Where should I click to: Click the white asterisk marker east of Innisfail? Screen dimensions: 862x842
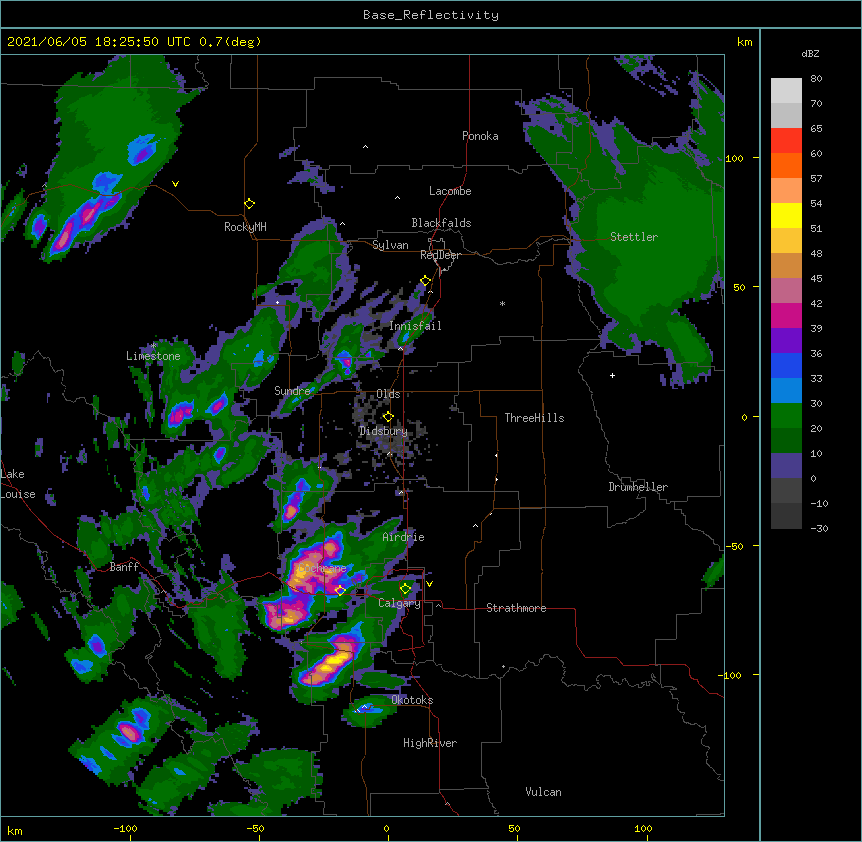pyautogui.click(x=502, y=304)
